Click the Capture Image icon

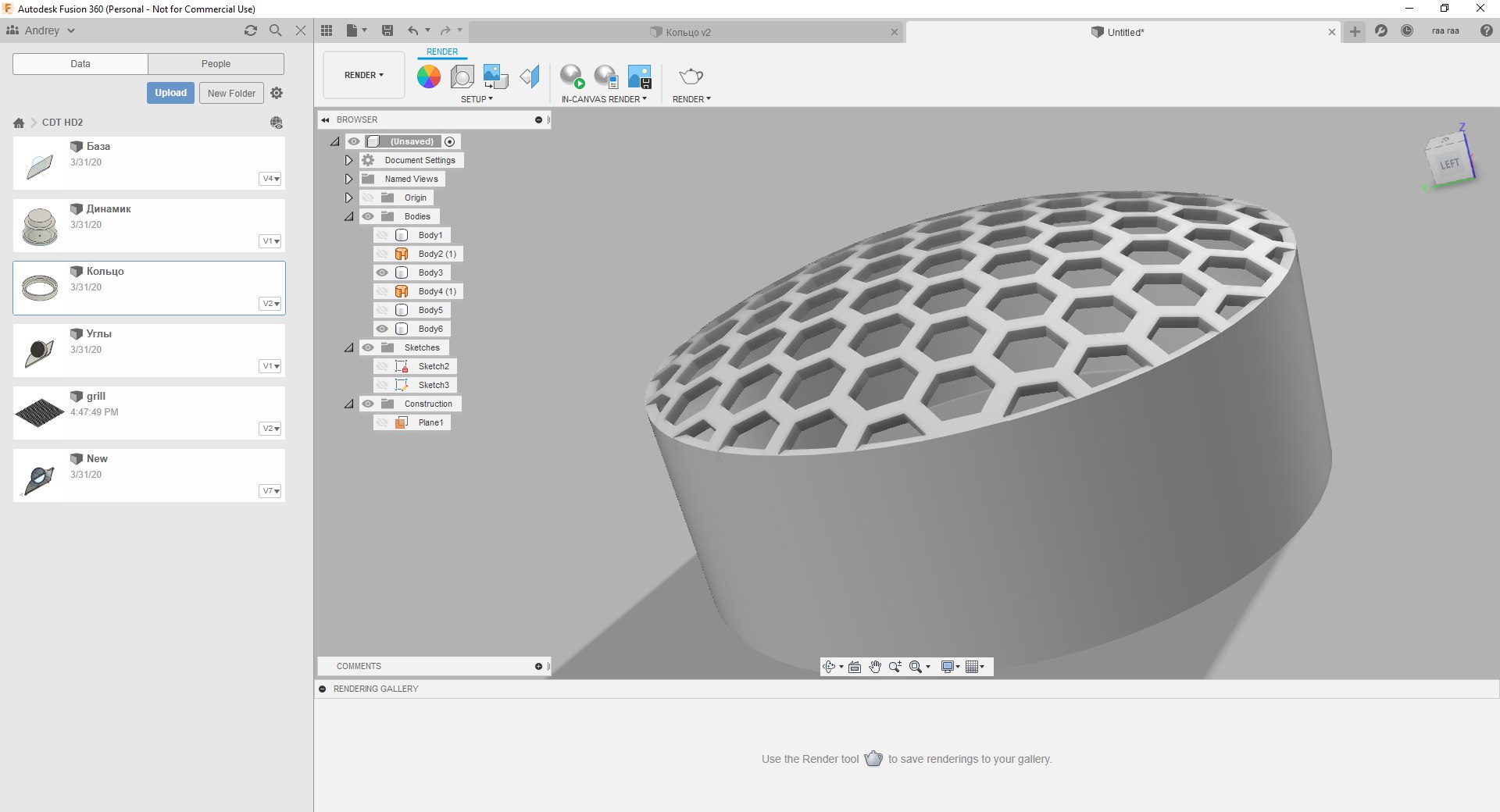(639, 77)
